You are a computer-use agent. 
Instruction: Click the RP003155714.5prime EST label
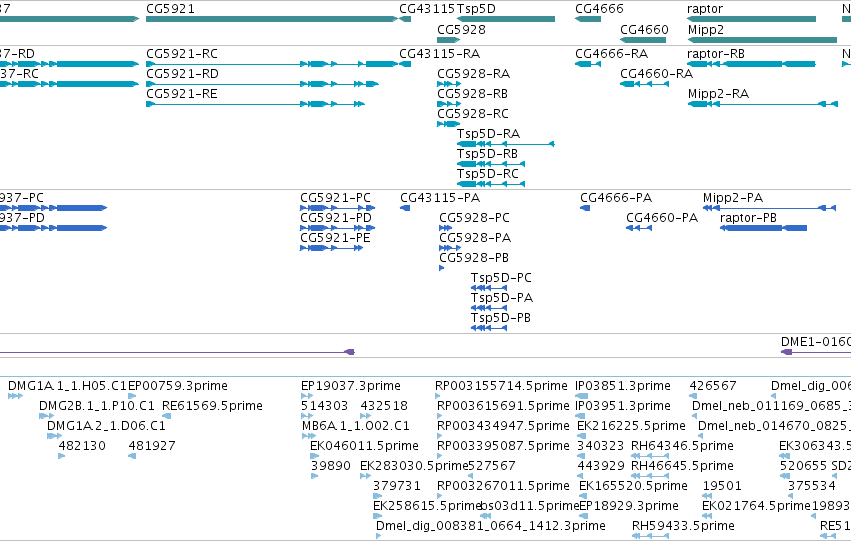(x=501, y=386)
